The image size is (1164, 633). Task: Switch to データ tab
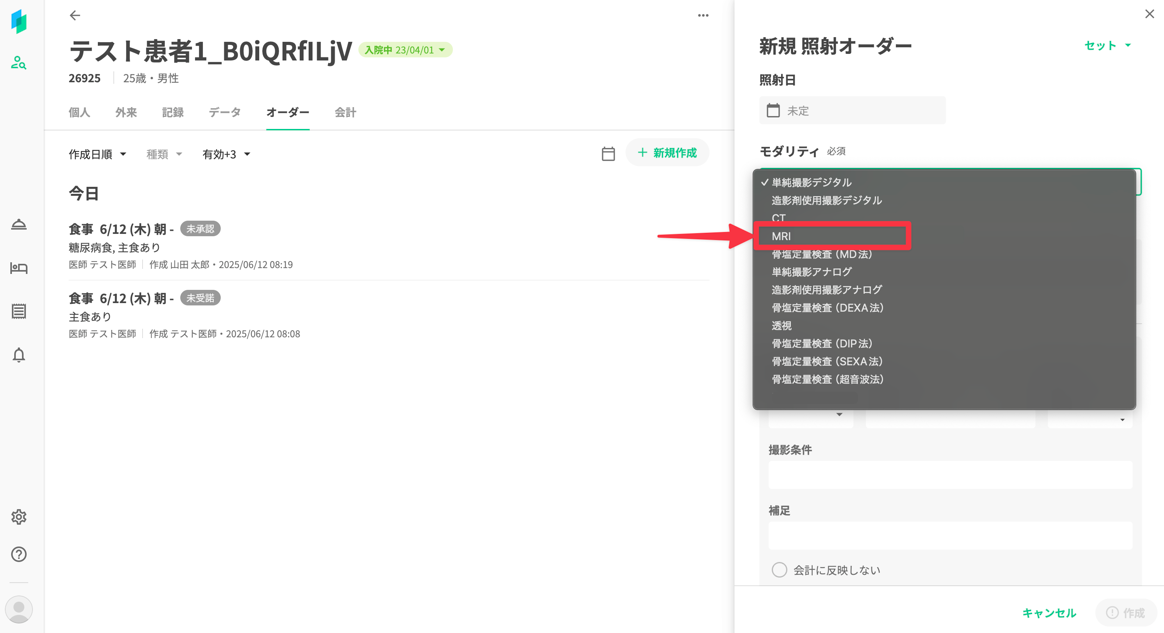tap(225, 112)
